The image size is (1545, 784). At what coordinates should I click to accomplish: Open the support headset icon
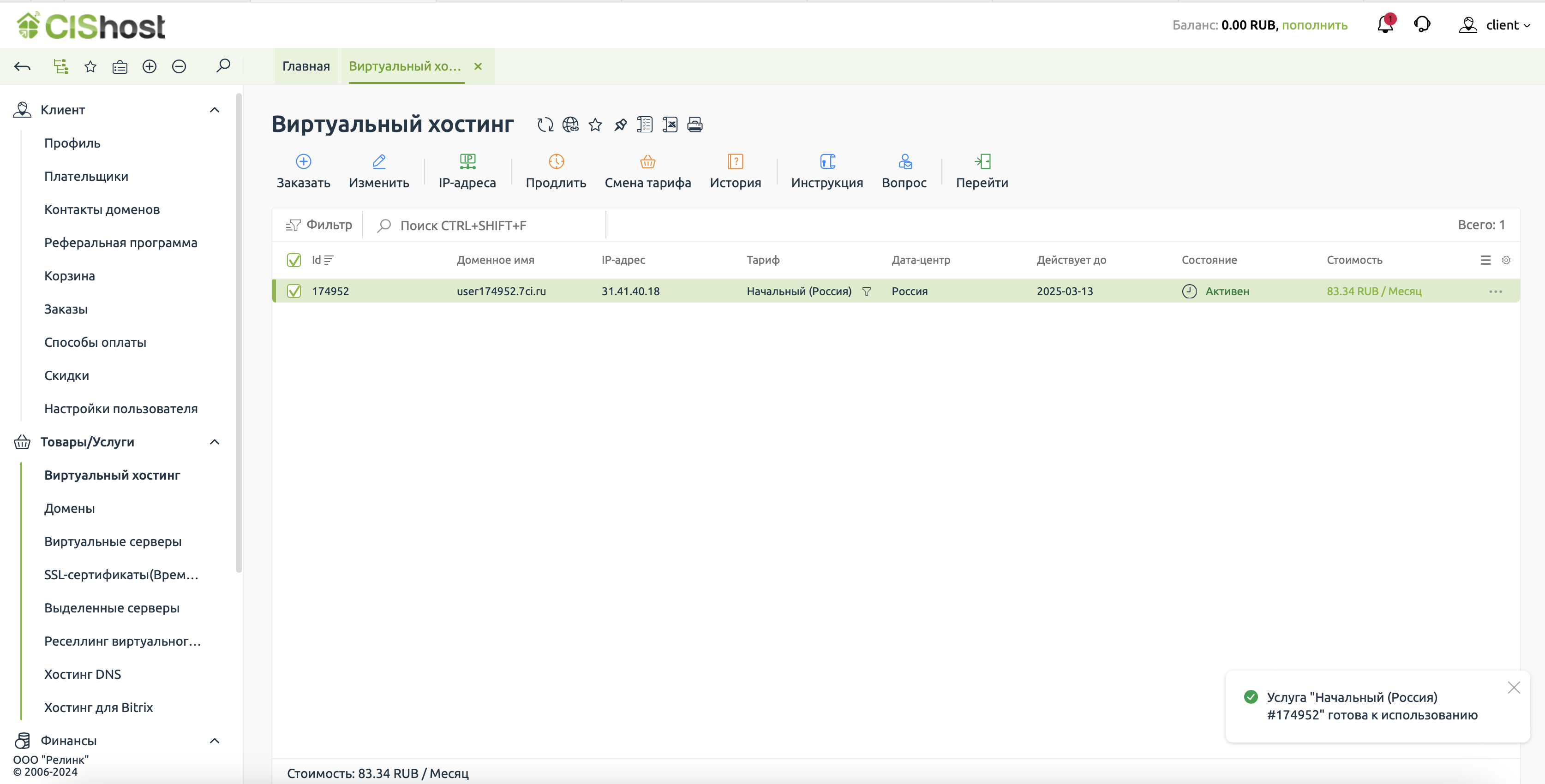(1422, 25)
